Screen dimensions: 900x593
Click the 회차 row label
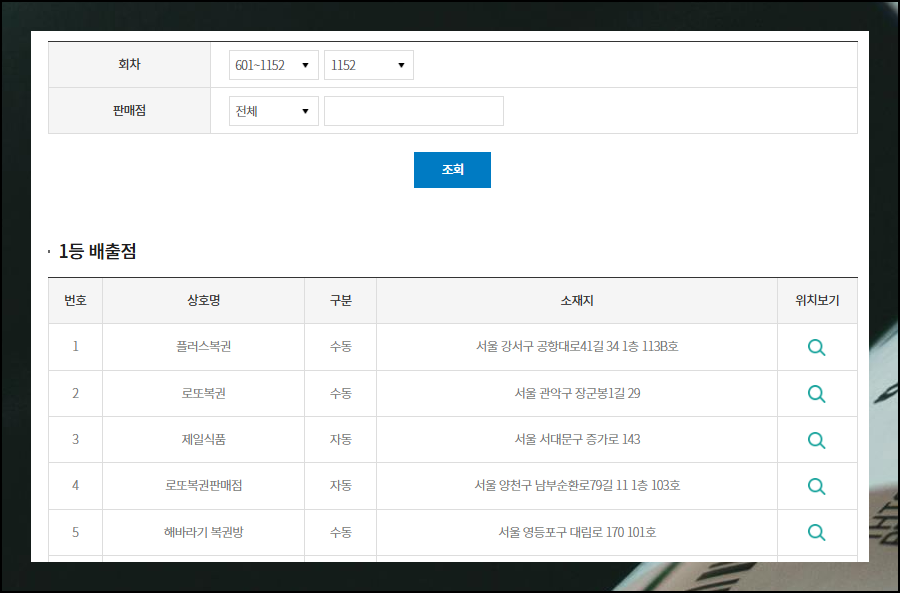click(x=129, y=64)
